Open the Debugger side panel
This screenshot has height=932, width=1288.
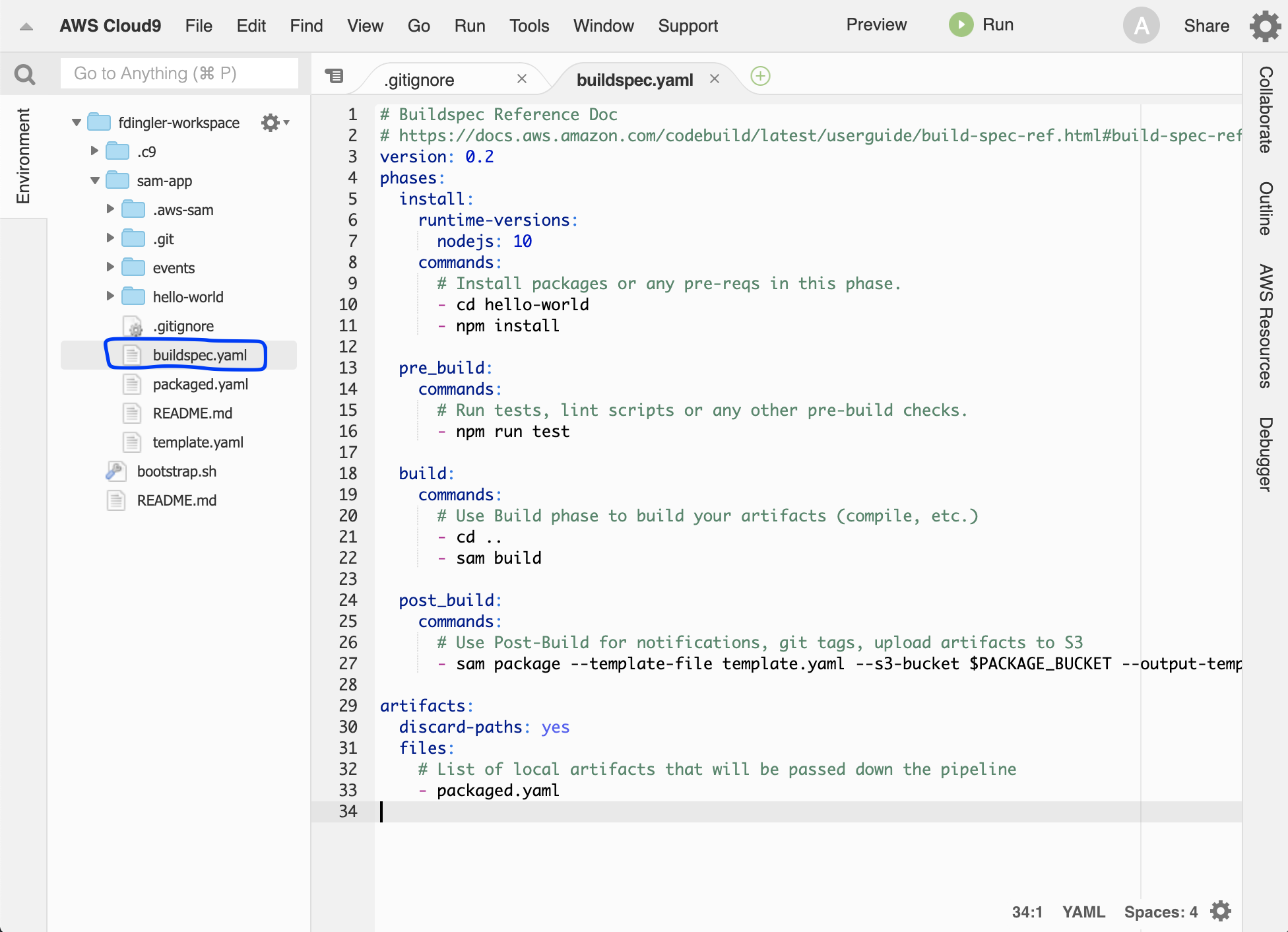coord(1265,454)
